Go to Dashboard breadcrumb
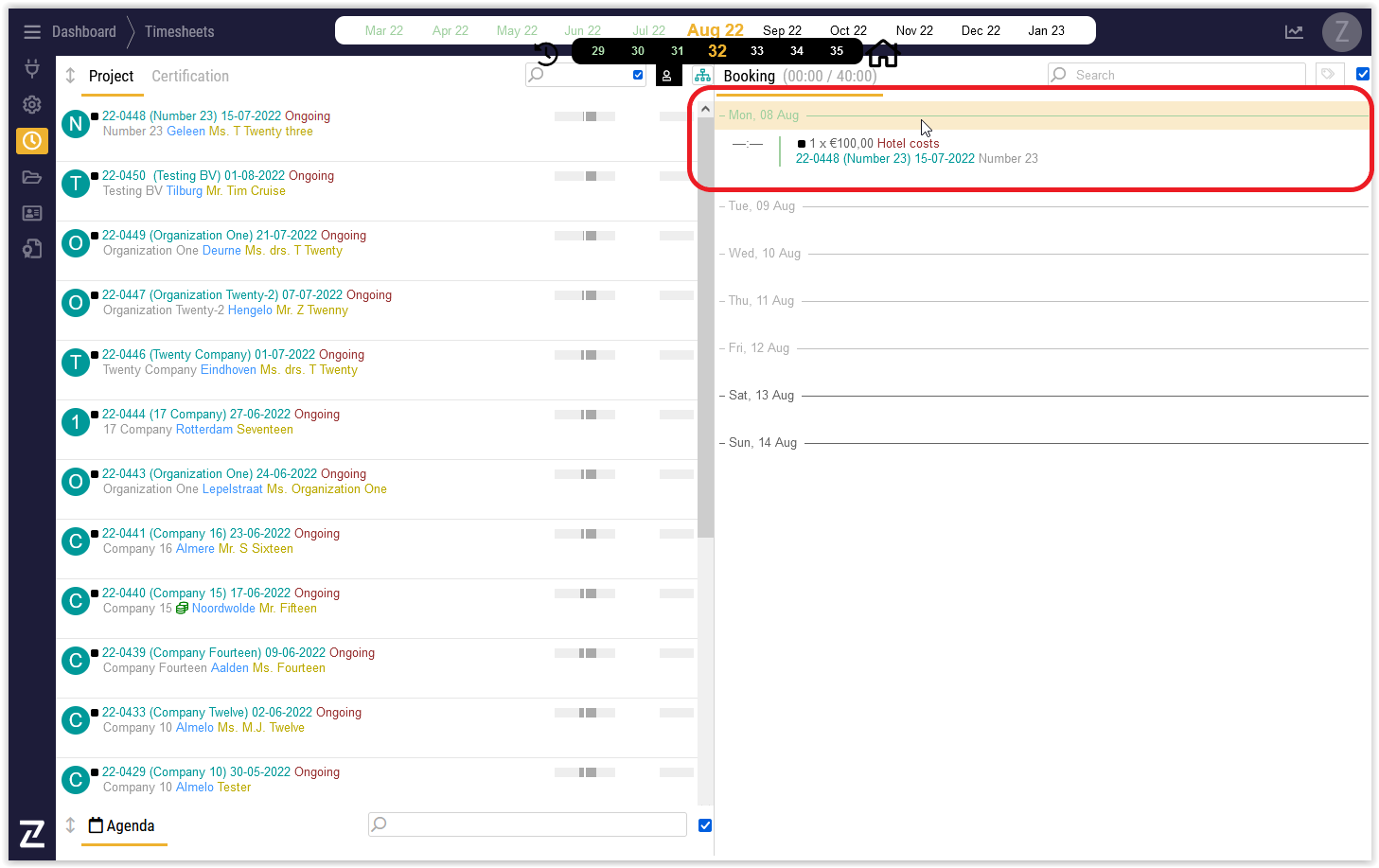The height and width of the screenshot is (868, 1379). (x=84, y=32)
